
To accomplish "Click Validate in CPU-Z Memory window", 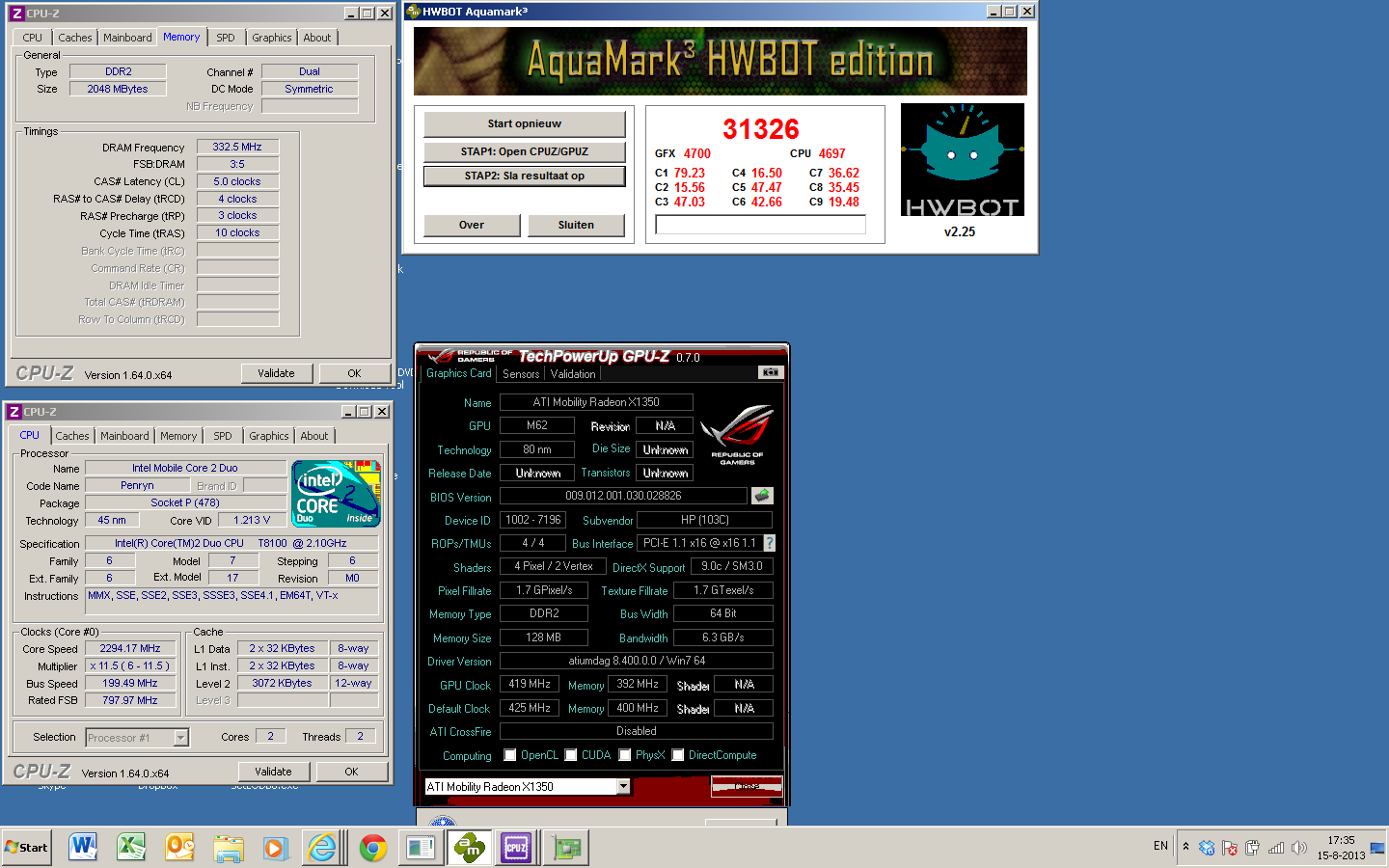I will tap(276, 373).
